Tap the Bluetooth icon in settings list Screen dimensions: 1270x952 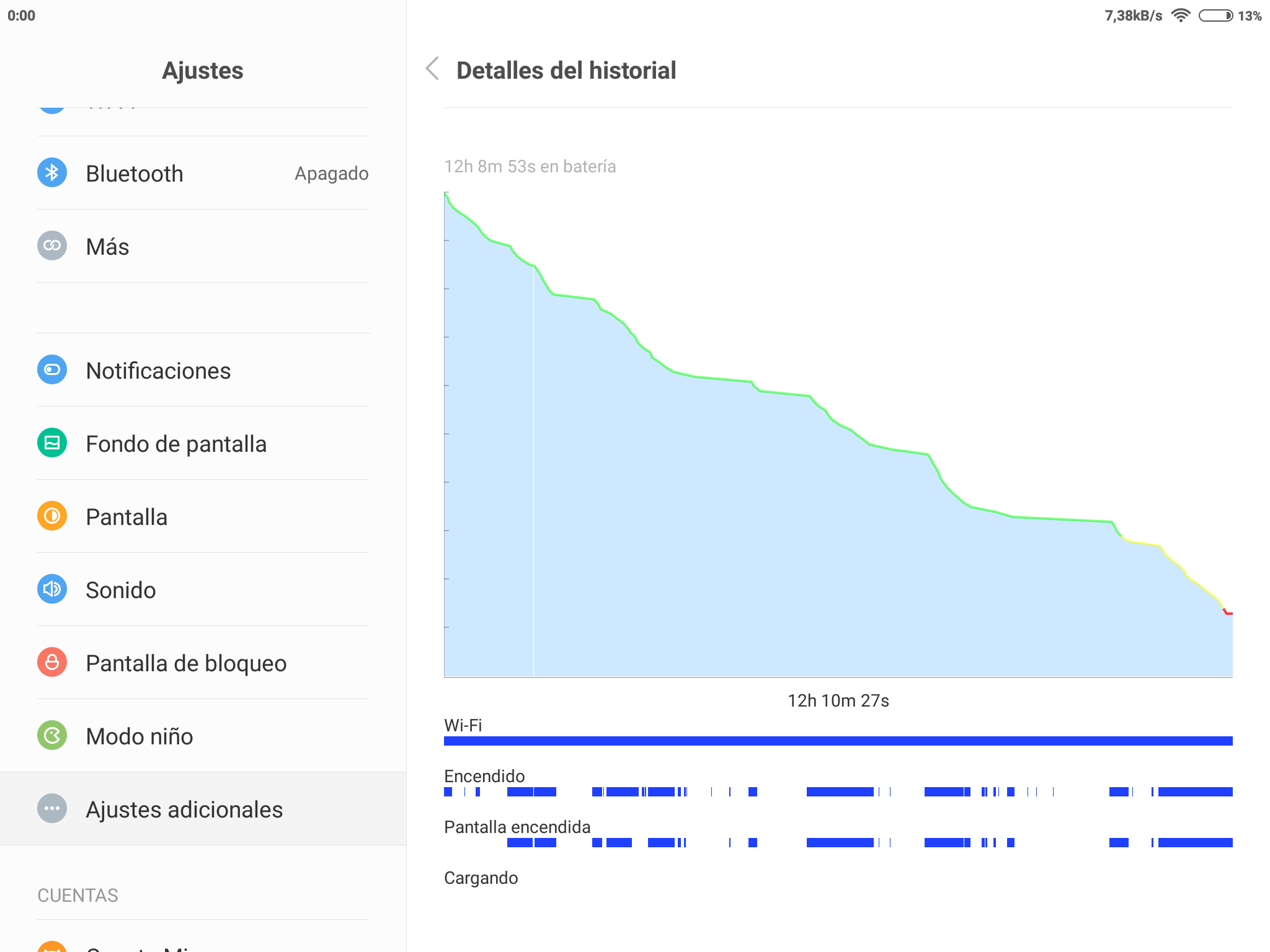[52, 173]
